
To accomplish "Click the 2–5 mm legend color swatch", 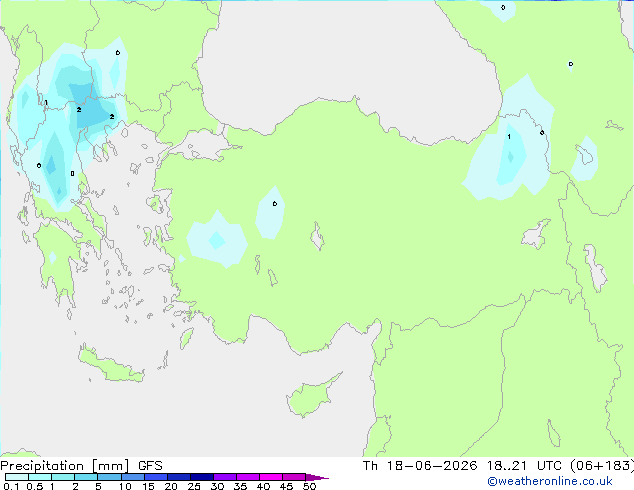I will tap(86, 477).
